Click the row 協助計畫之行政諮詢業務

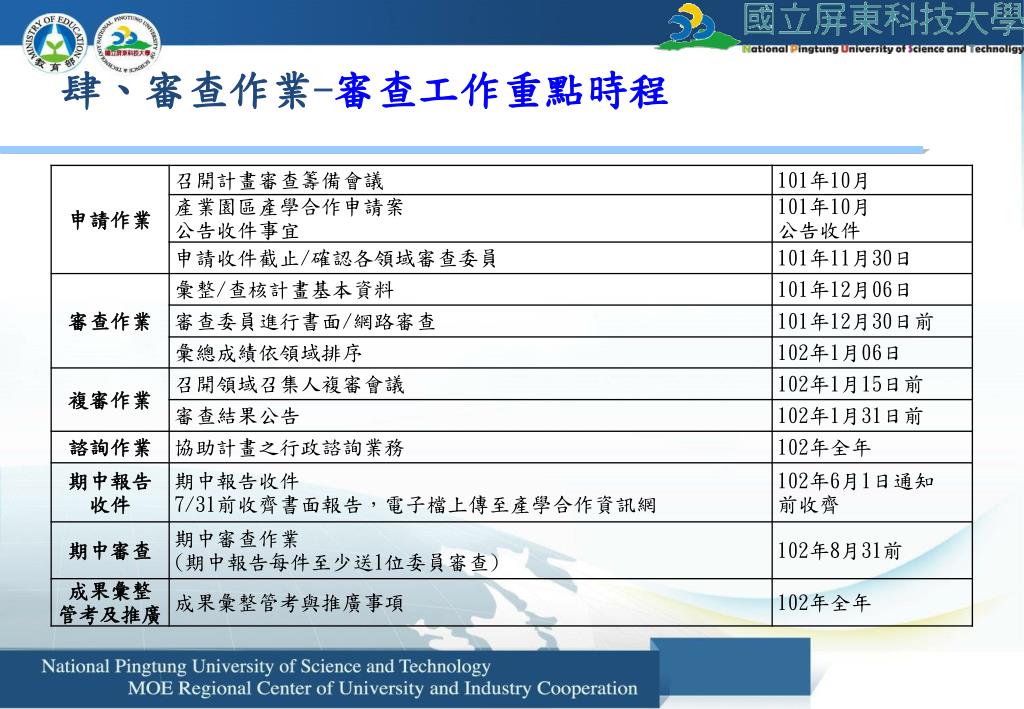[470, 447]
